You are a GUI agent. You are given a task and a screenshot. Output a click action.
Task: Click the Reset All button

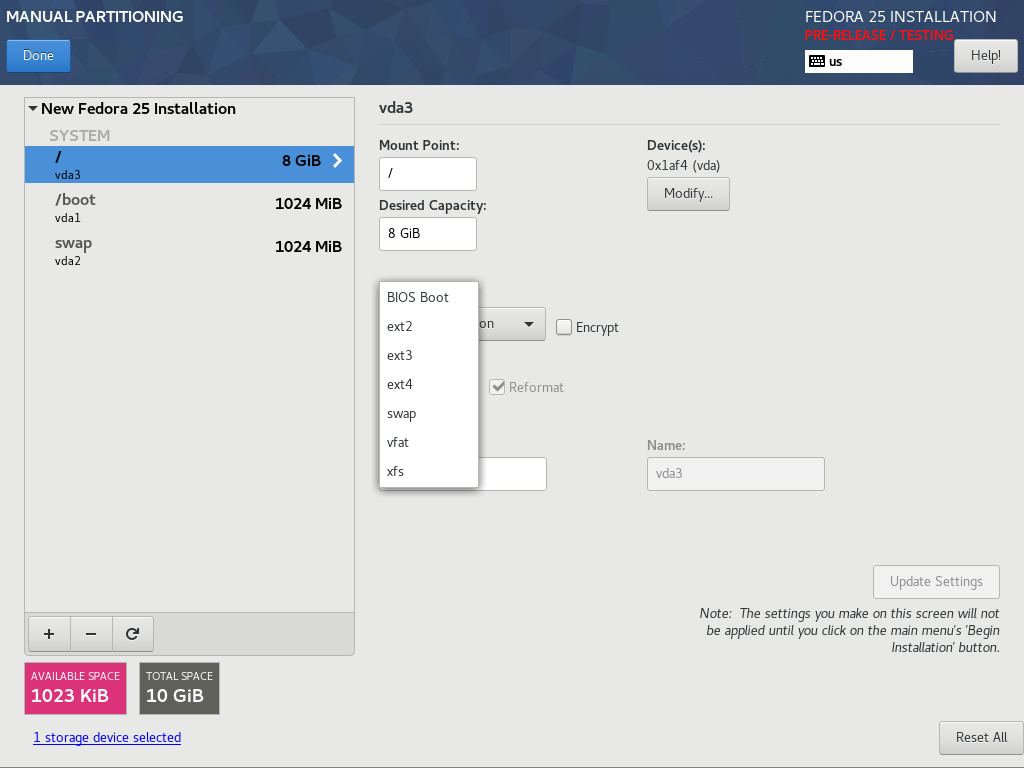point(981,737)
